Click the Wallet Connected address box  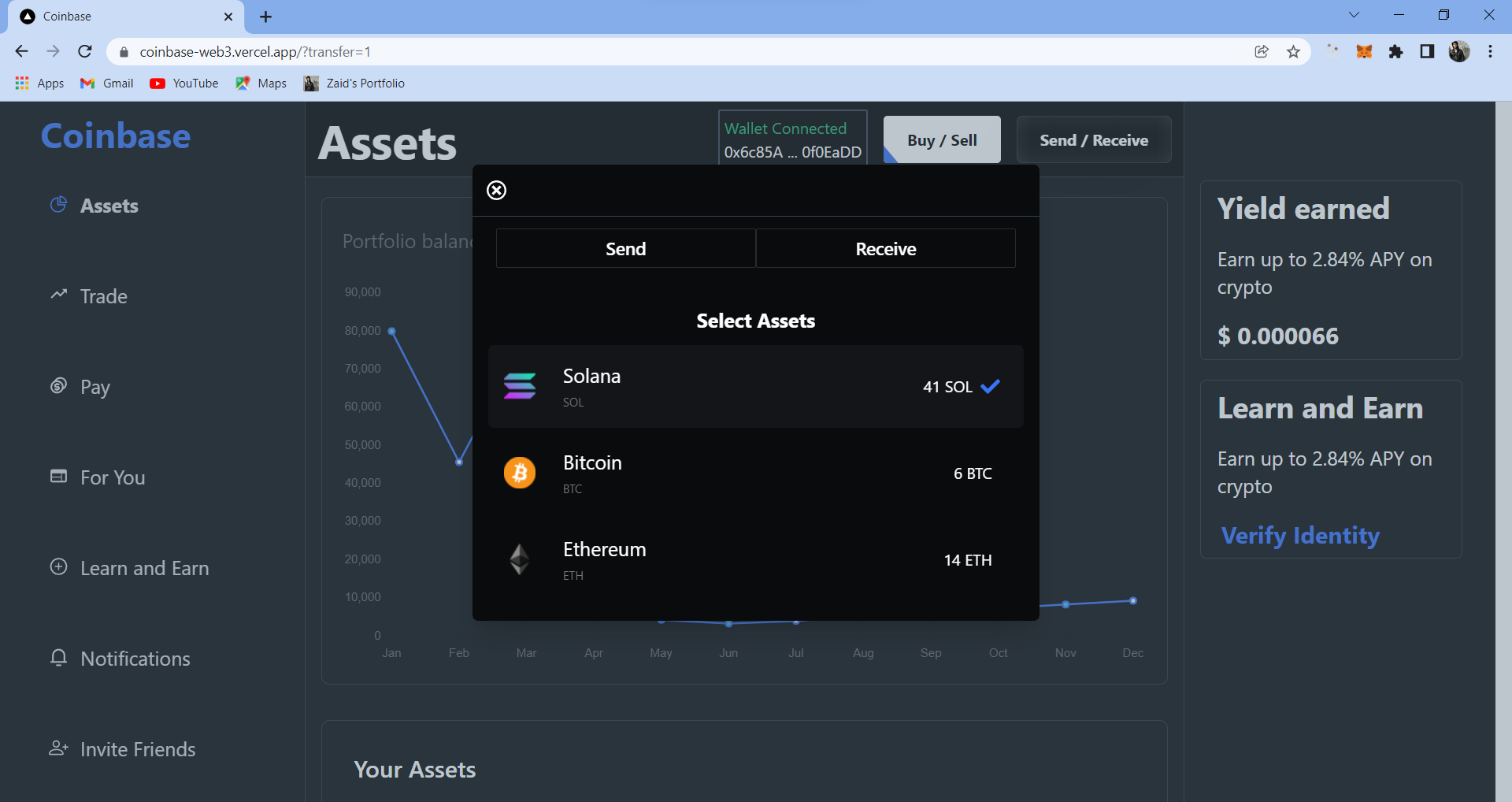793,139
